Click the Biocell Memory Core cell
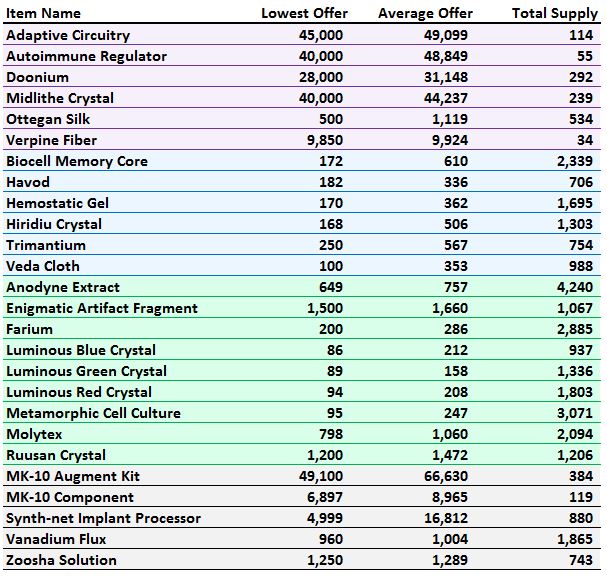This screenshot has width=607, height=577. 77,161
